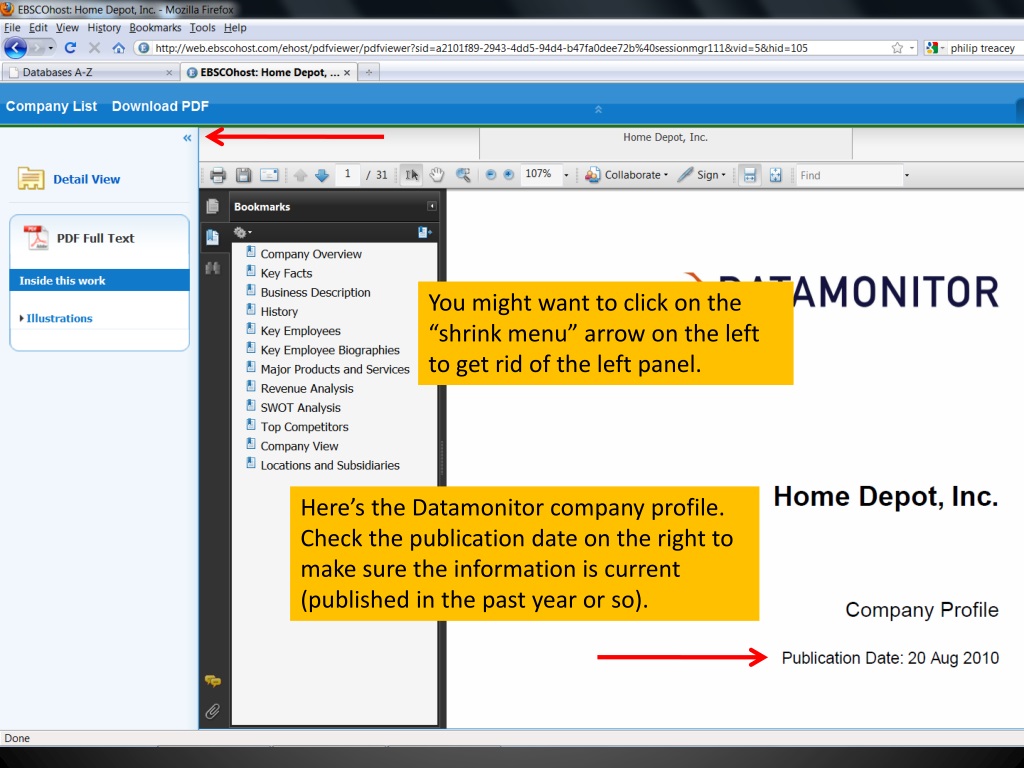Enable scrolling page width view icon
Viewport: 1024px width, 768px height.
pyautogui.click(x=750, y=175)
